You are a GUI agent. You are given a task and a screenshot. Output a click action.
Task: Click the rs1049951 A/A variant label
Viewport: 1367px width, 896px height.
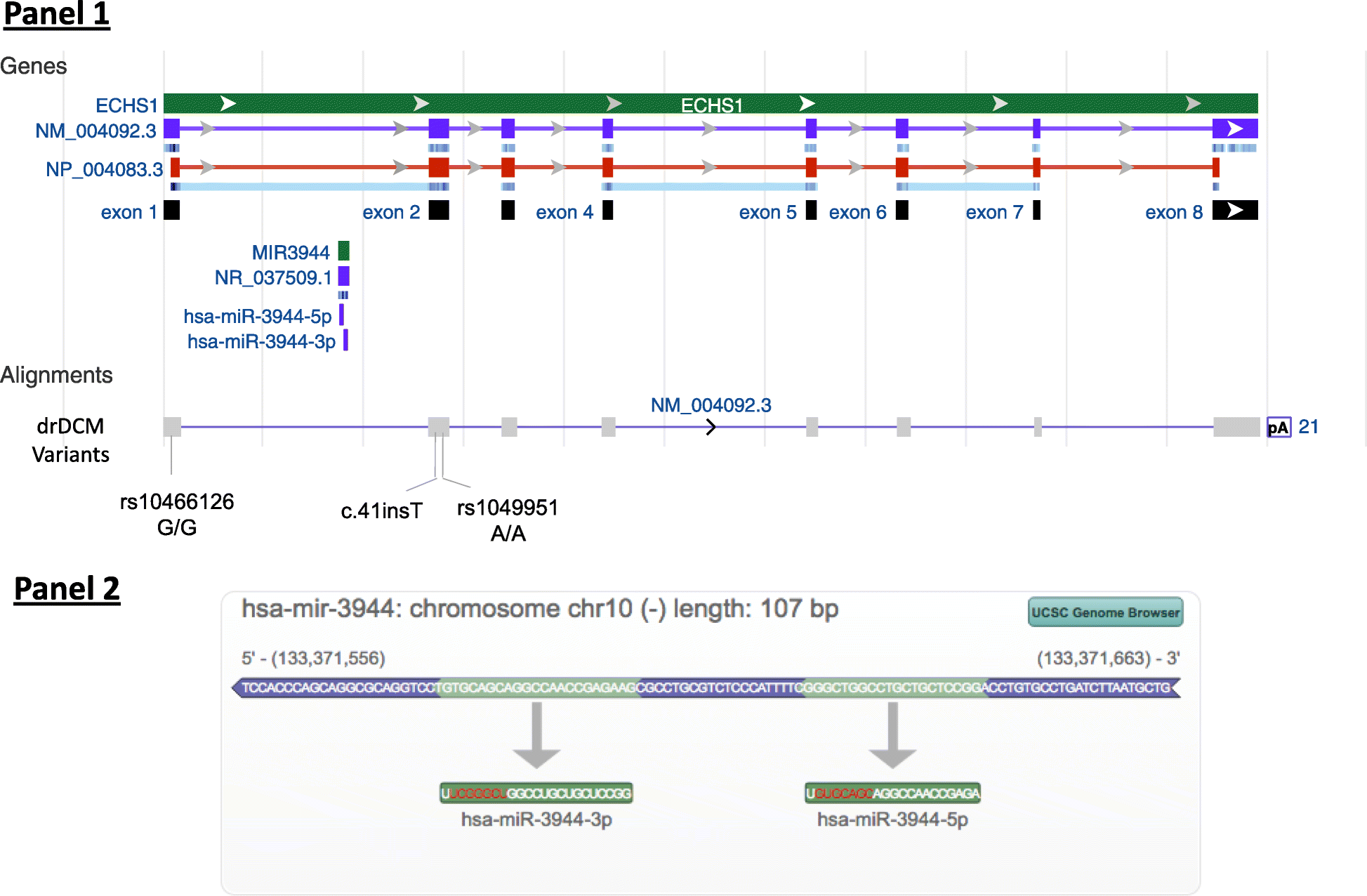point(508,520)
